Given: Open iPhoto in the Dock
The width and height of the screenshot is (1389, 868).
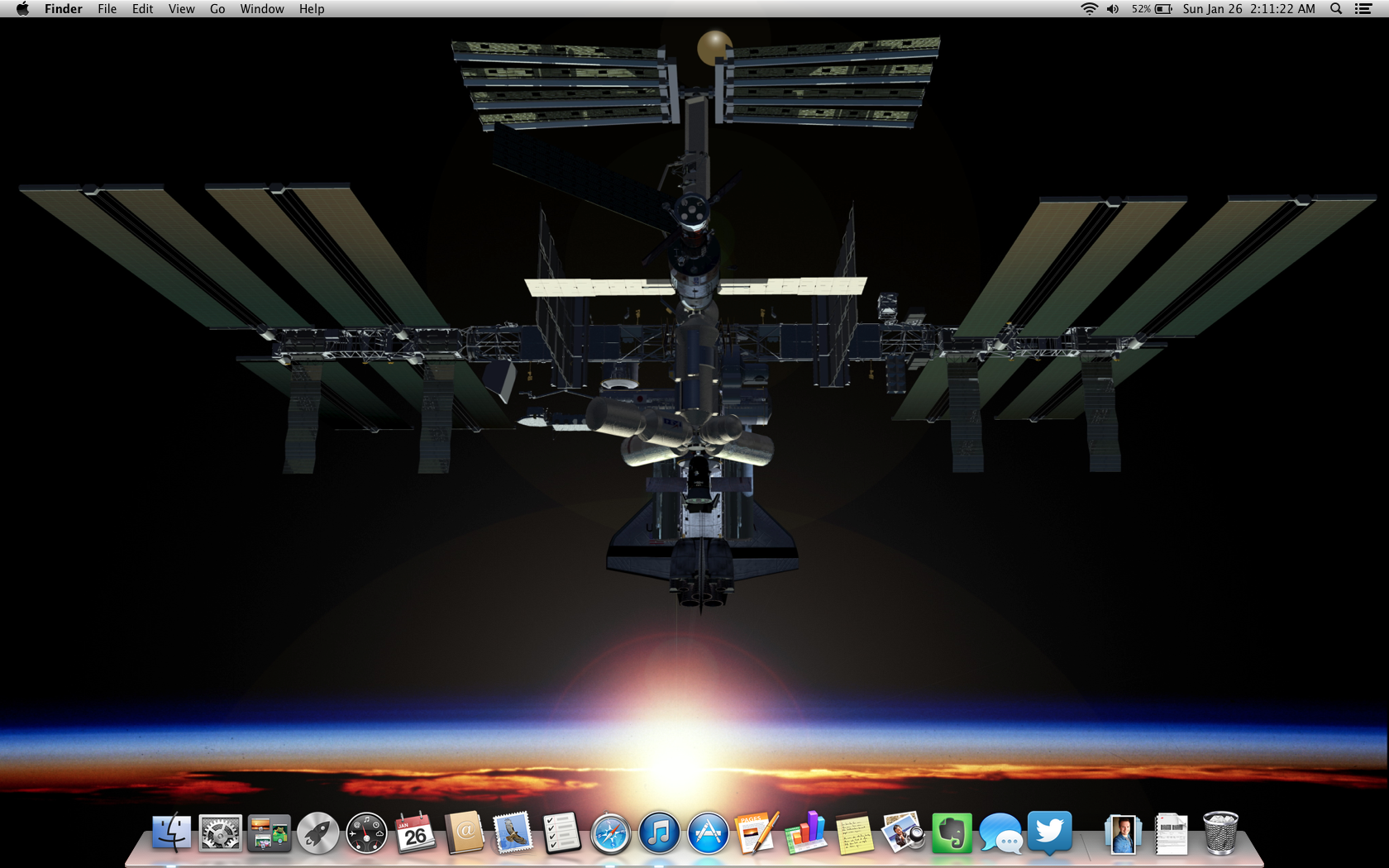Looking at the screenshot, I should 903,832.
